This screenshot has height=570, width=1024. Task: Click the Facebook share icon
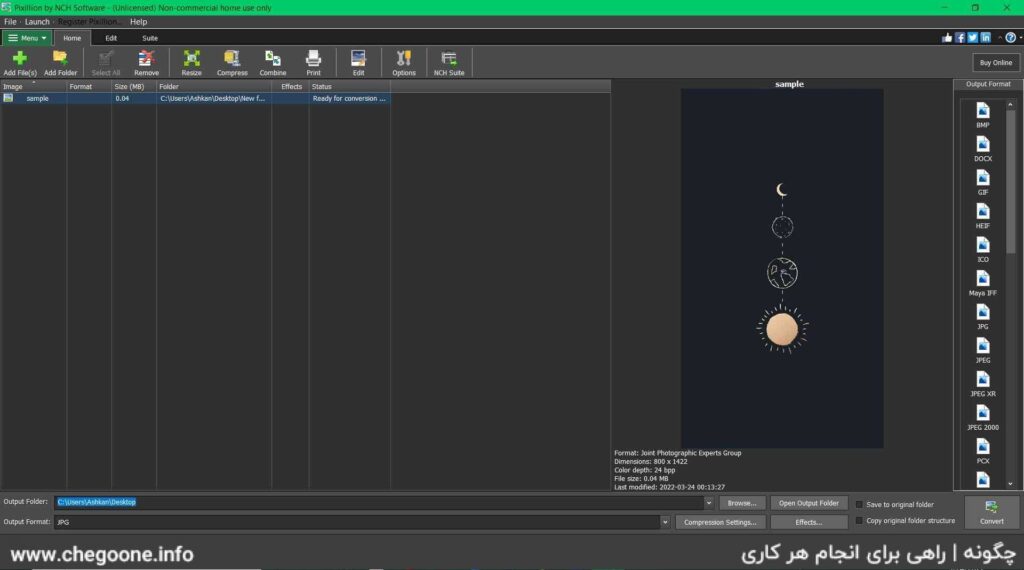[960, 38]
